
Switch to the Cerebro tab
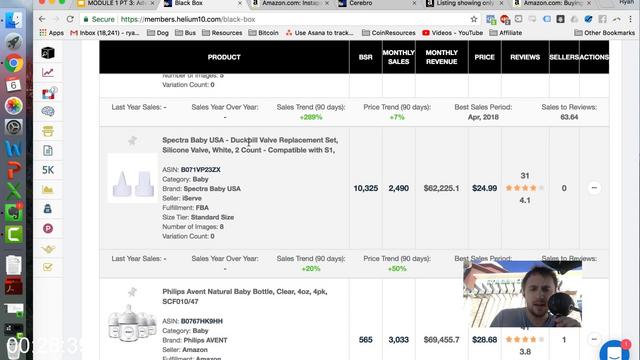(x=360, y=3)
